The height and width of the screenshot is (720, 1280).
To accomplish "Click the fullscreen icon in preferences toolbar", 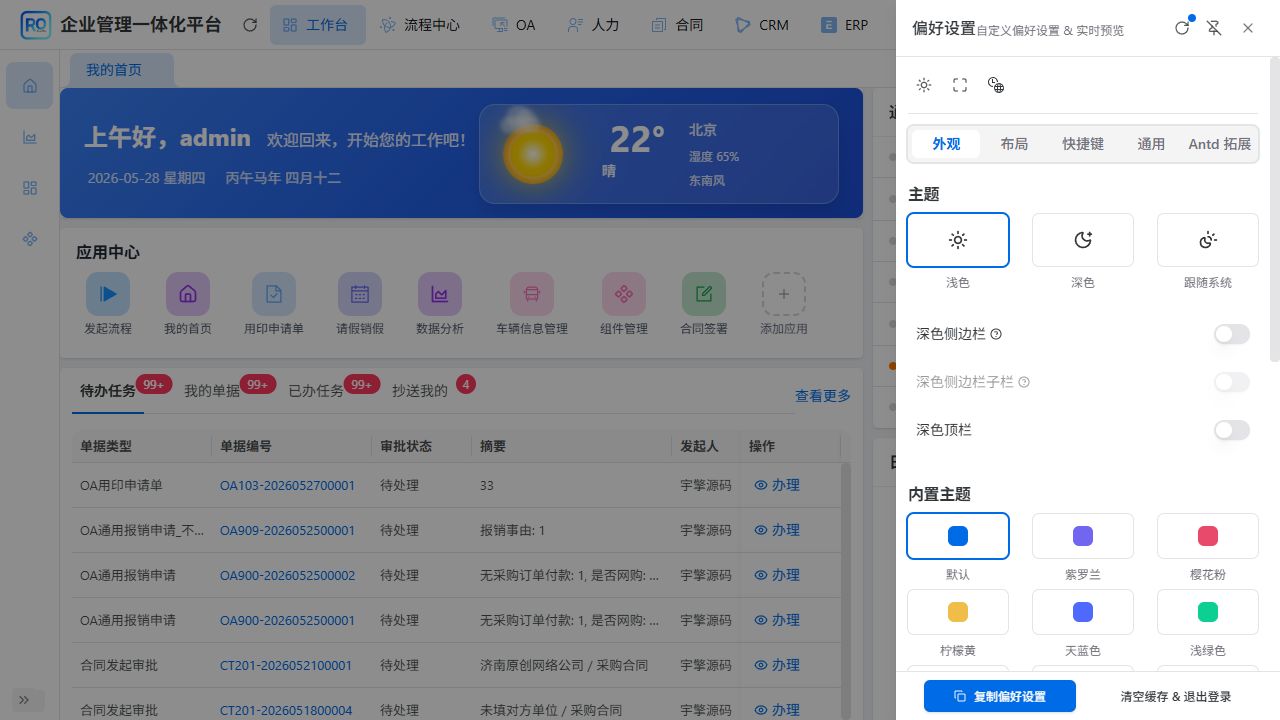I will pyautogui.click(x=960, y=85).
